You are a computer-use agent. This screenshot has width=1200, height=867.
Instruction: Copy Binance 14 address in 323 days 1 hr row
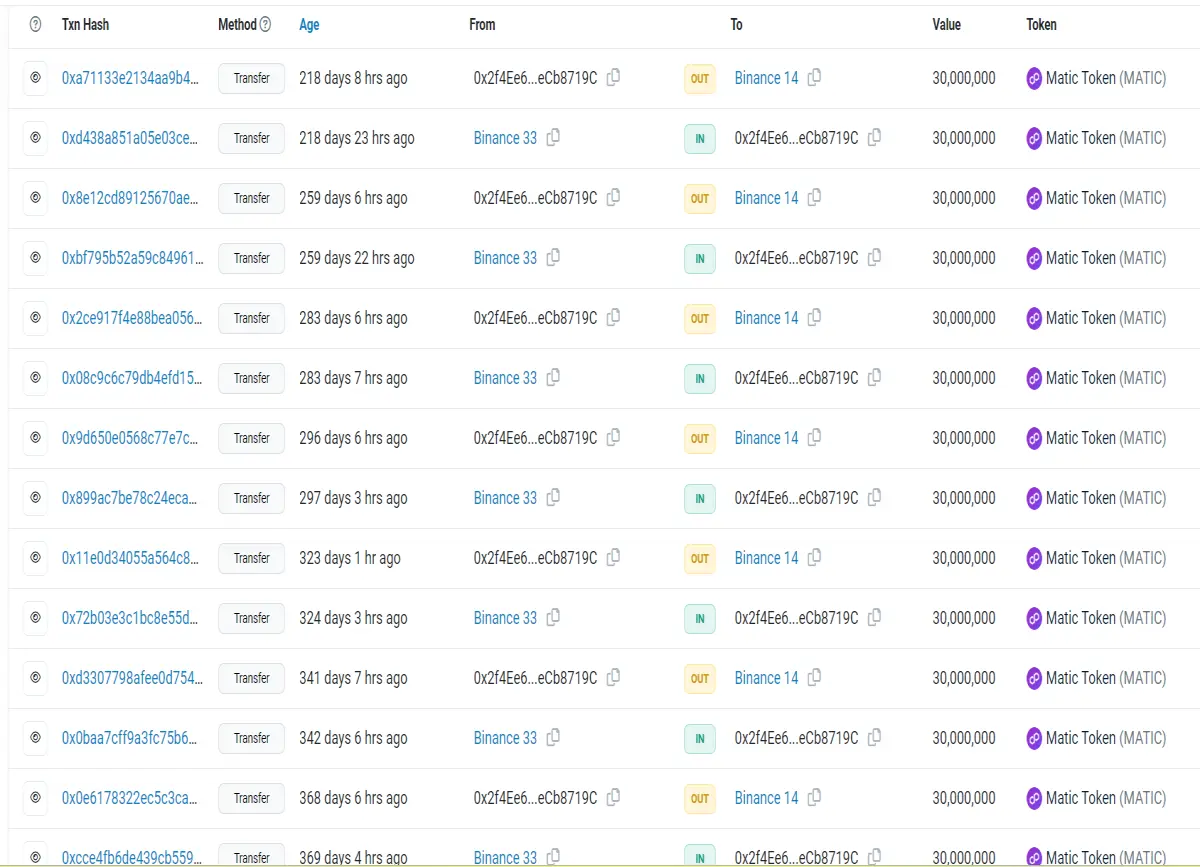(814, 557)
